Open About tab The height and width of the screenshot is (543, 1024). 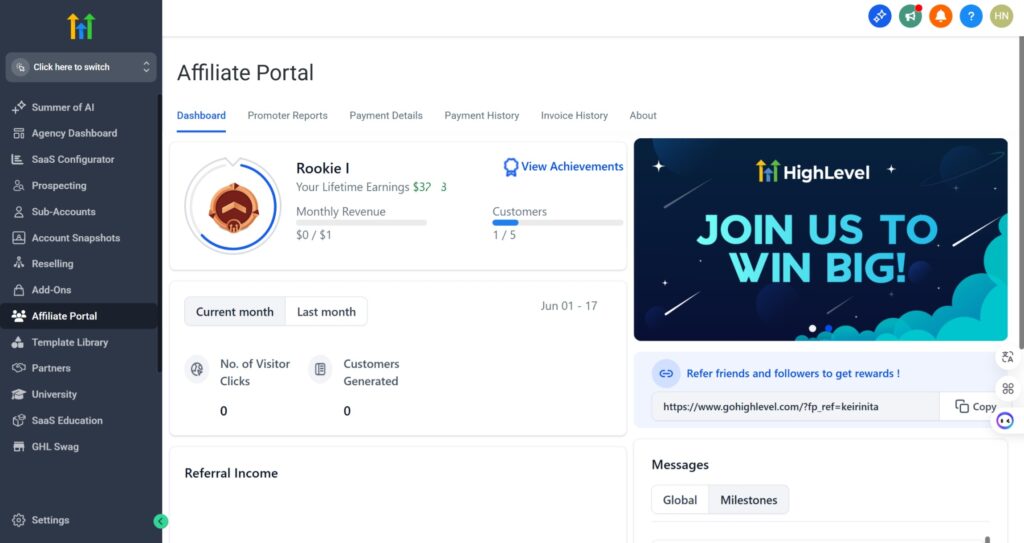643,116
